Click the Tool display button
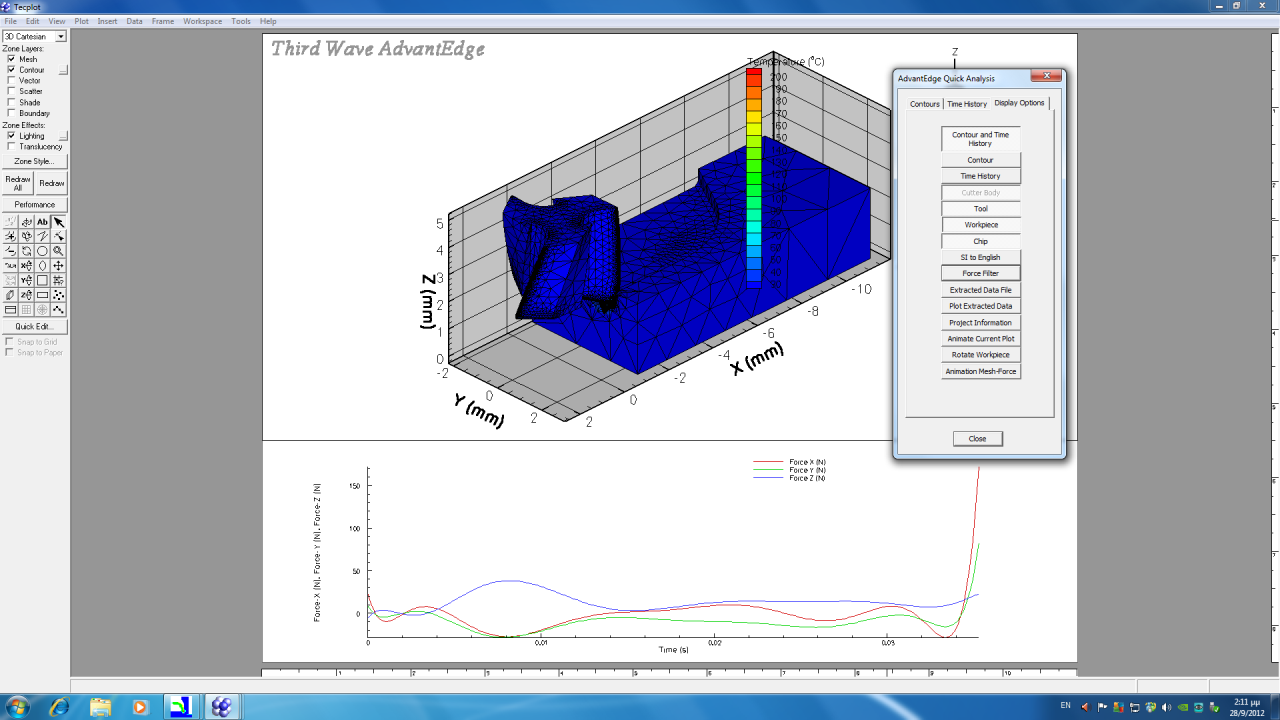The width and height of the screenshot is (1280, 720). coord(980,208)
